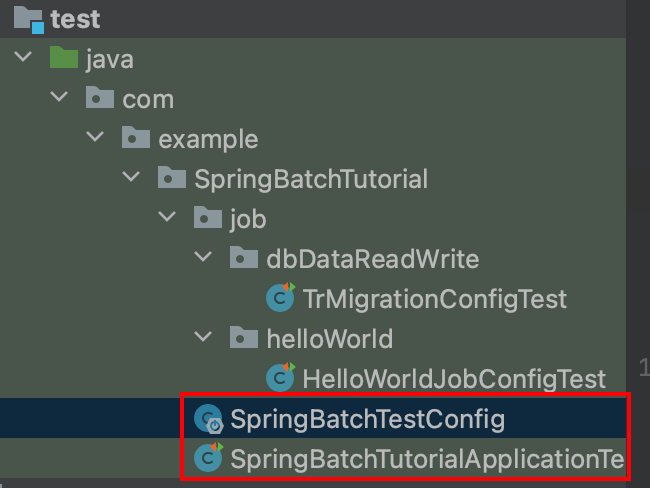Select the example package name
Image resolution: width=650 pixels, height=488 pixels.
pyautogui.click(x=209, y=139)
